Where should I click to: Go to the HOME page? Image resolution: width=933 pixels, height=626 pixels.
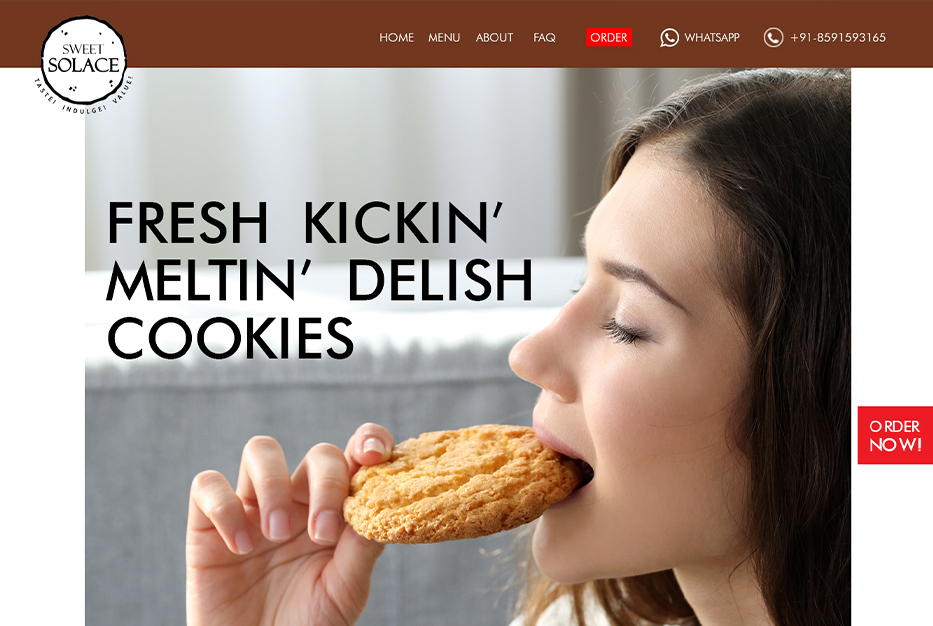point(396,37)
